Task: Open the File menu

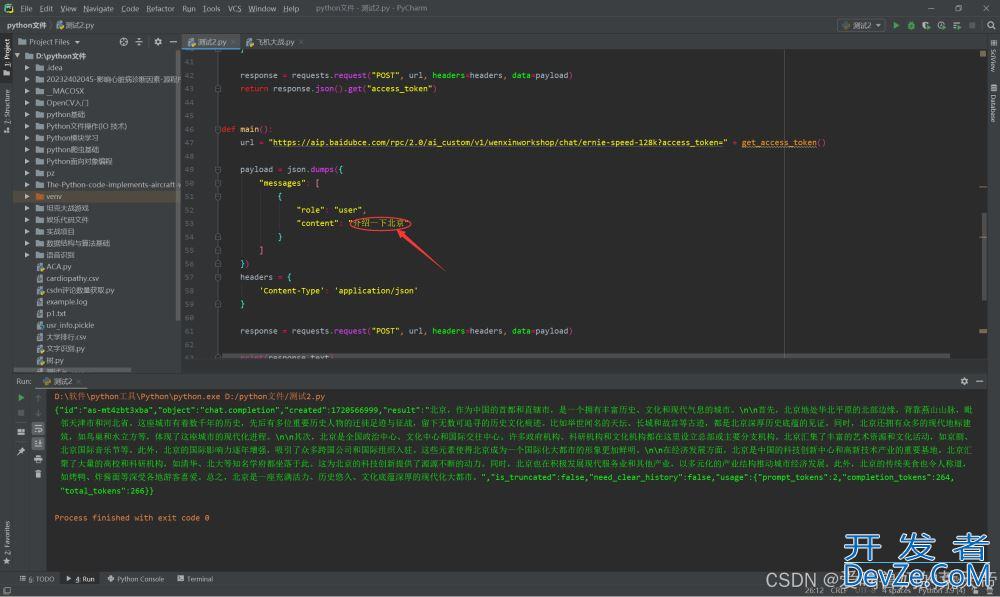Action: [x=26, y=8]
